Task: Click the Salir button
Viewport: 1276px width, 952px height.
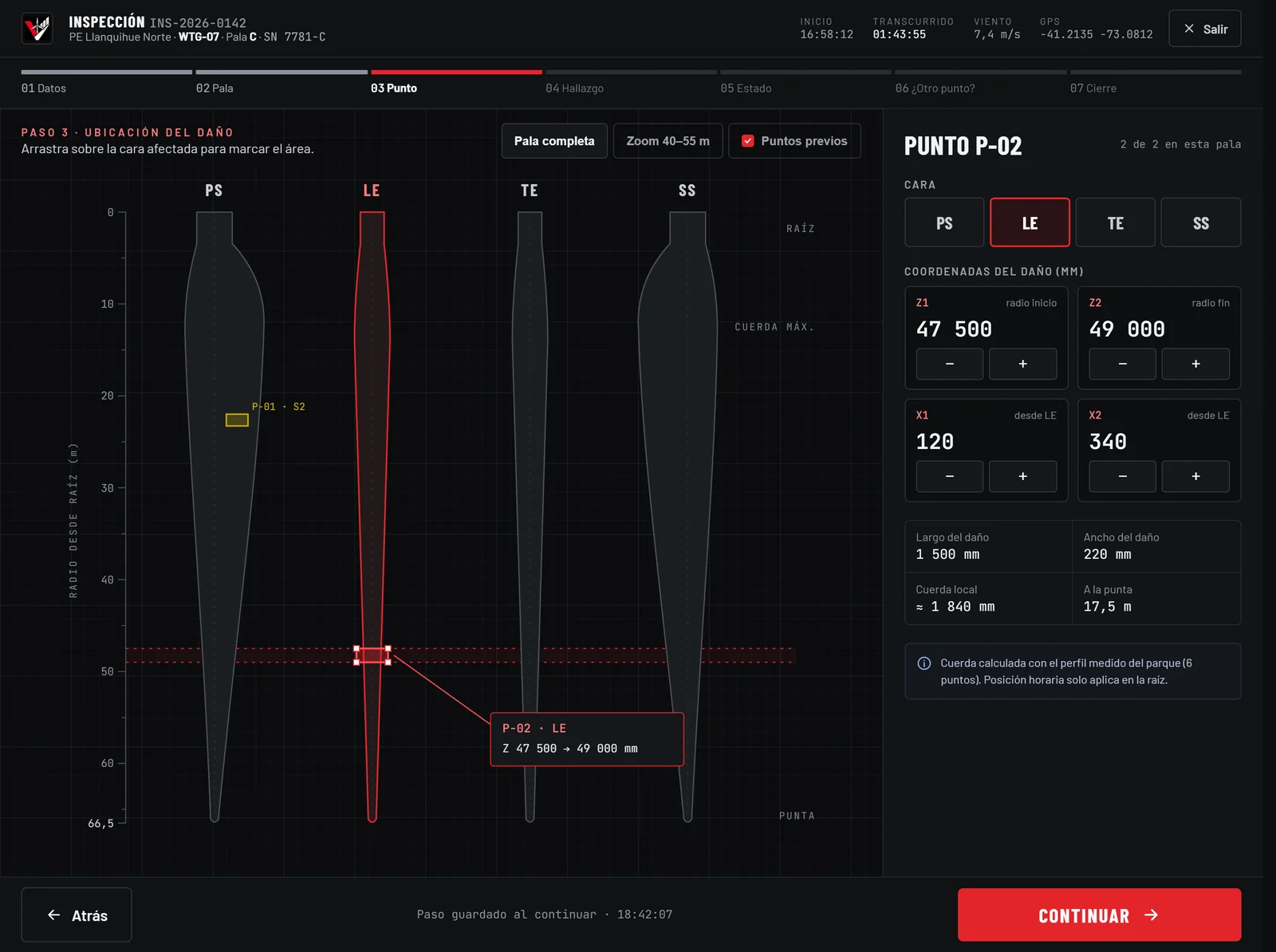Action: tap(1204, 29)
